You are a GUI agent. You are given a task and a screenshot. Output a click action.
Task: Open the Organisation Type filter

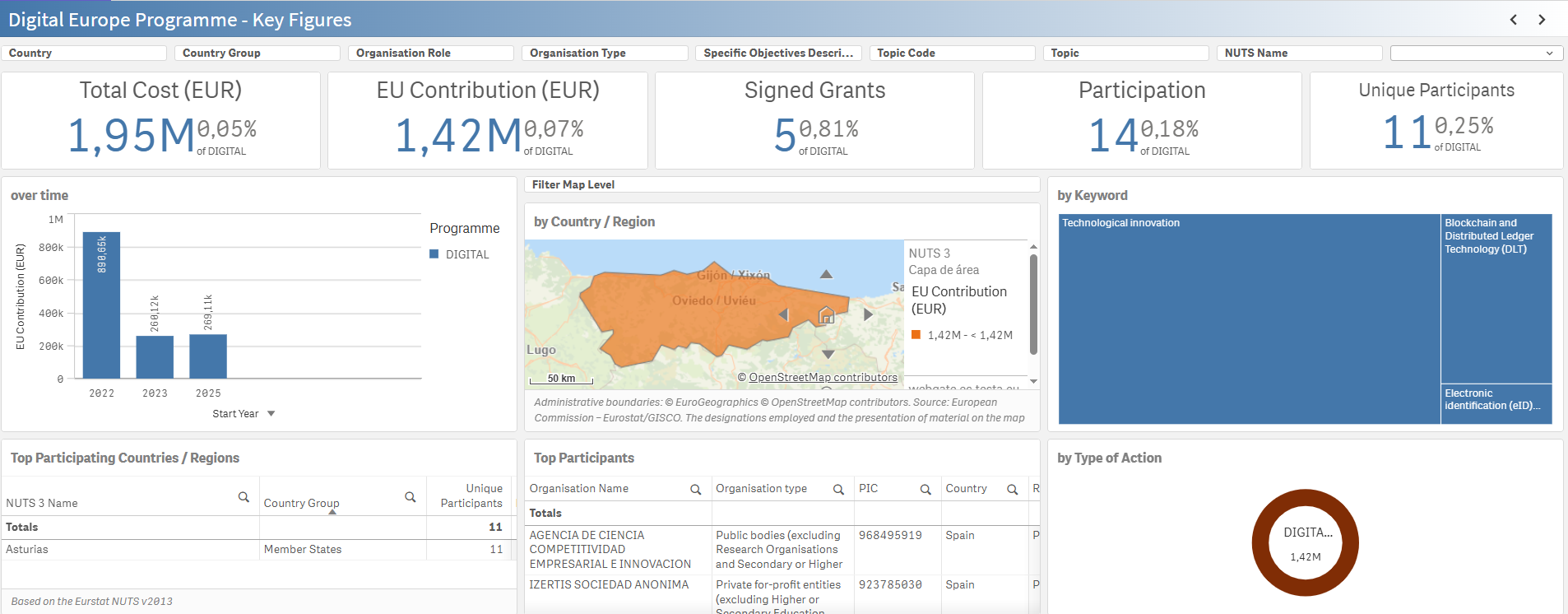click(x=605, y=53)
